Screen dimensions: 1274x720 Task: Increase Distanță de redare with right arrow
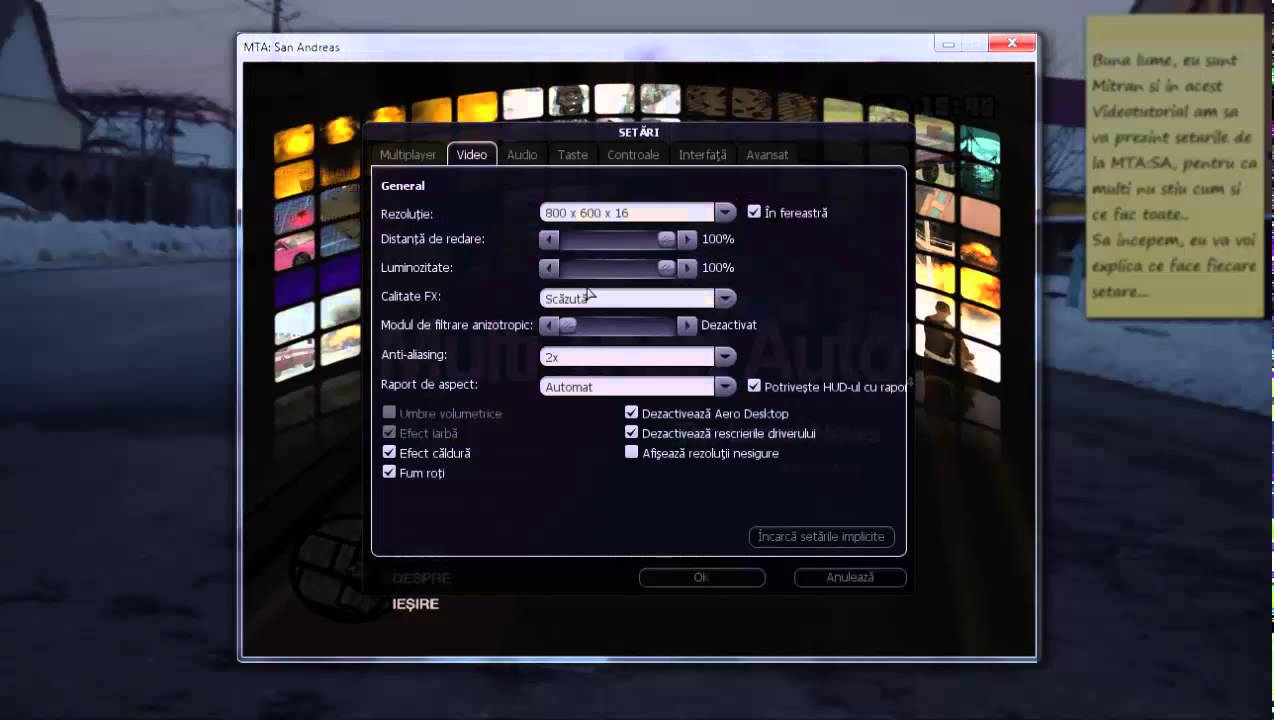coord(687,240)
